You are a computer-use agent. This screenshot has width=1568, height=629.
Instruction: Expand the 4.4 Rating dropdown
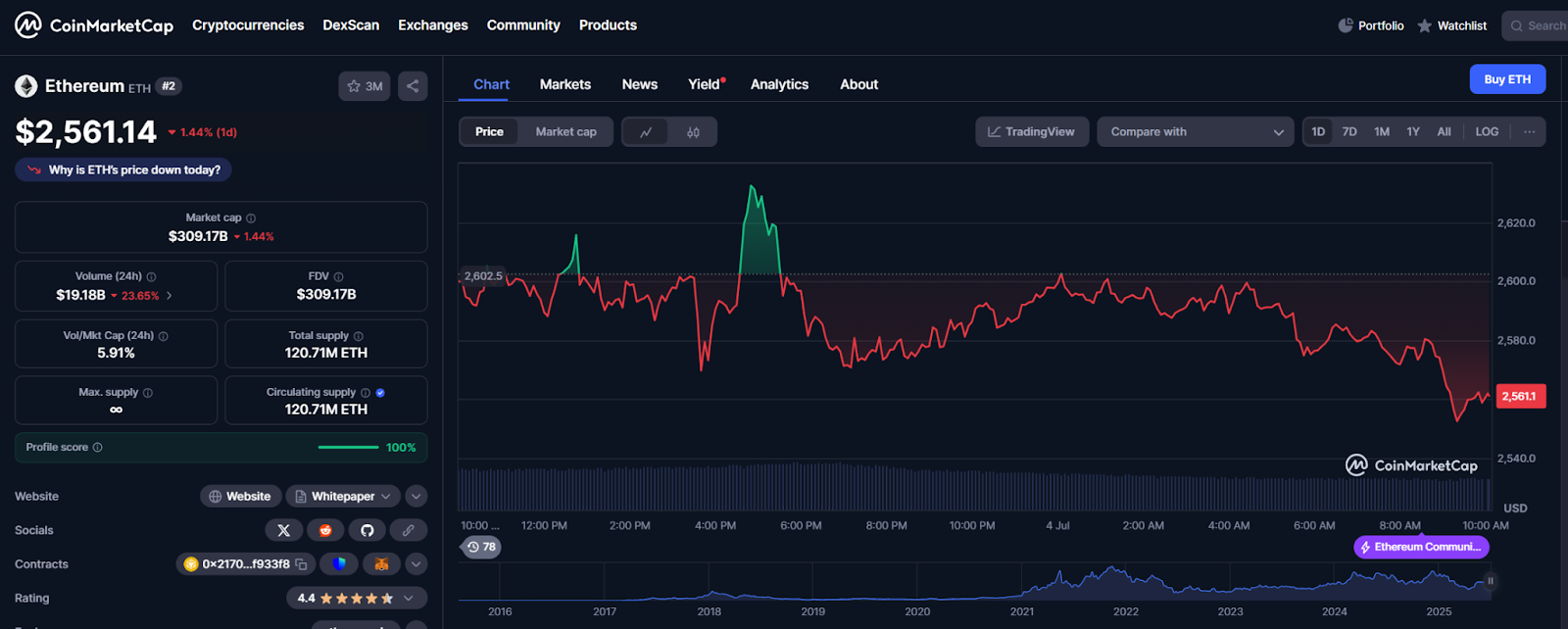(x=357, y=599)
